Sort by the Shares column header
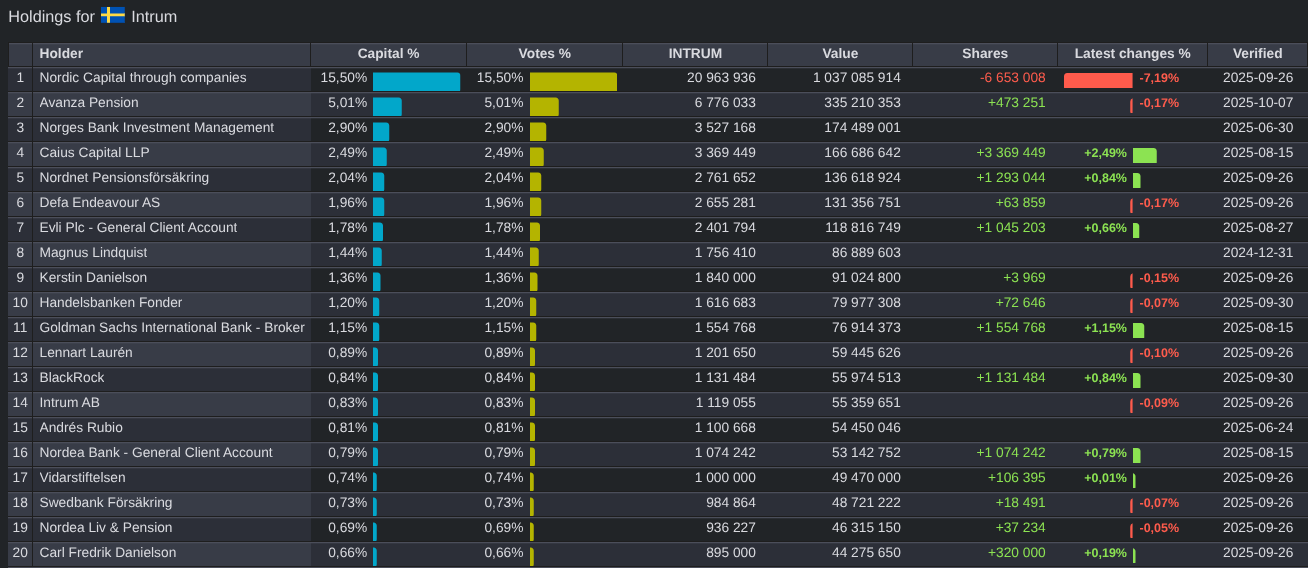 click(985, 54)
